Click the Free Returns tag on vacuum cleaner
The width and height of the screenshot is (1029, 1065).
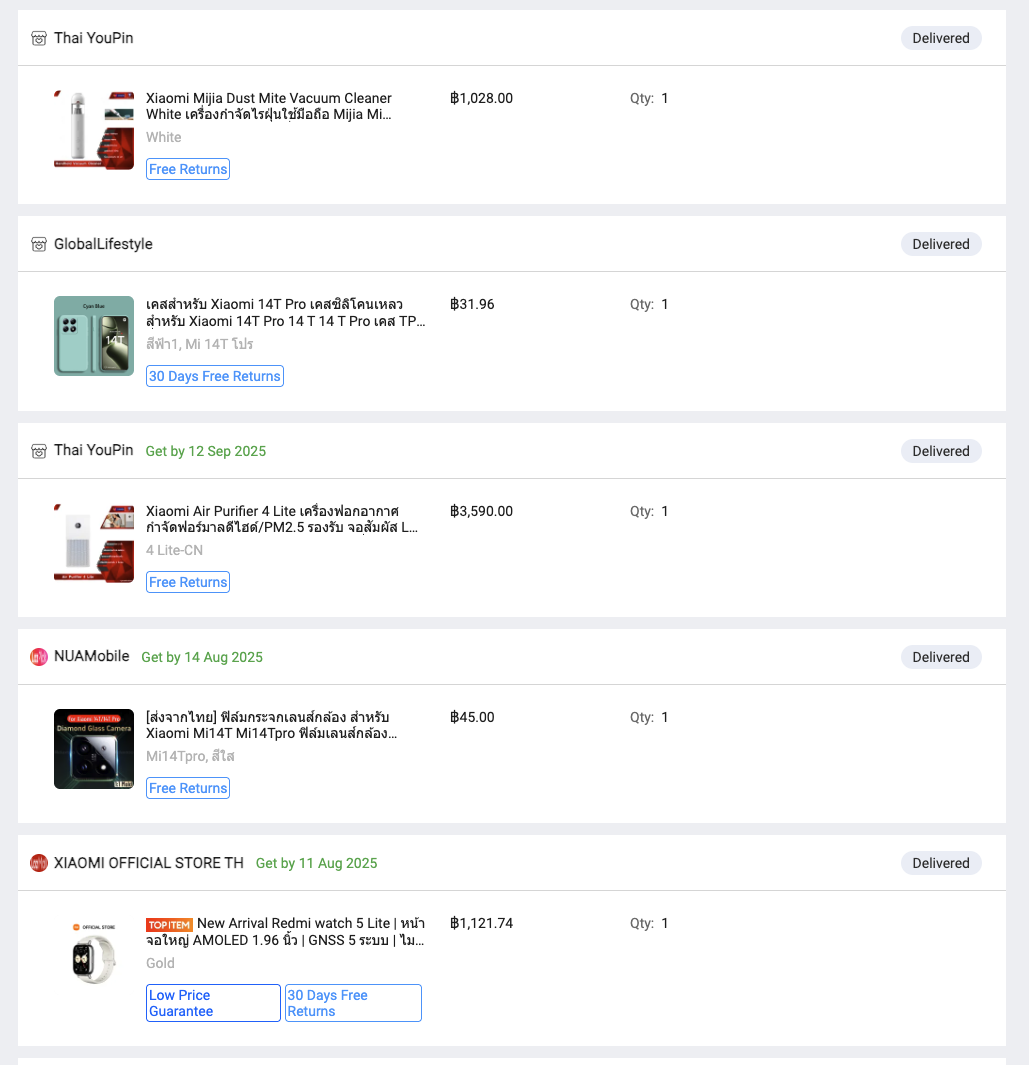188,169
